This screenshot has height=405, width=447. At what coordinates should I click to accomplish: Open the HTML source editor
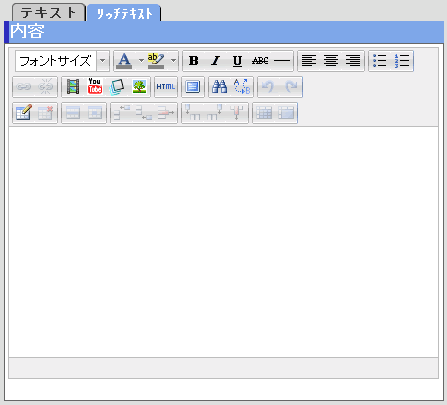166,87
